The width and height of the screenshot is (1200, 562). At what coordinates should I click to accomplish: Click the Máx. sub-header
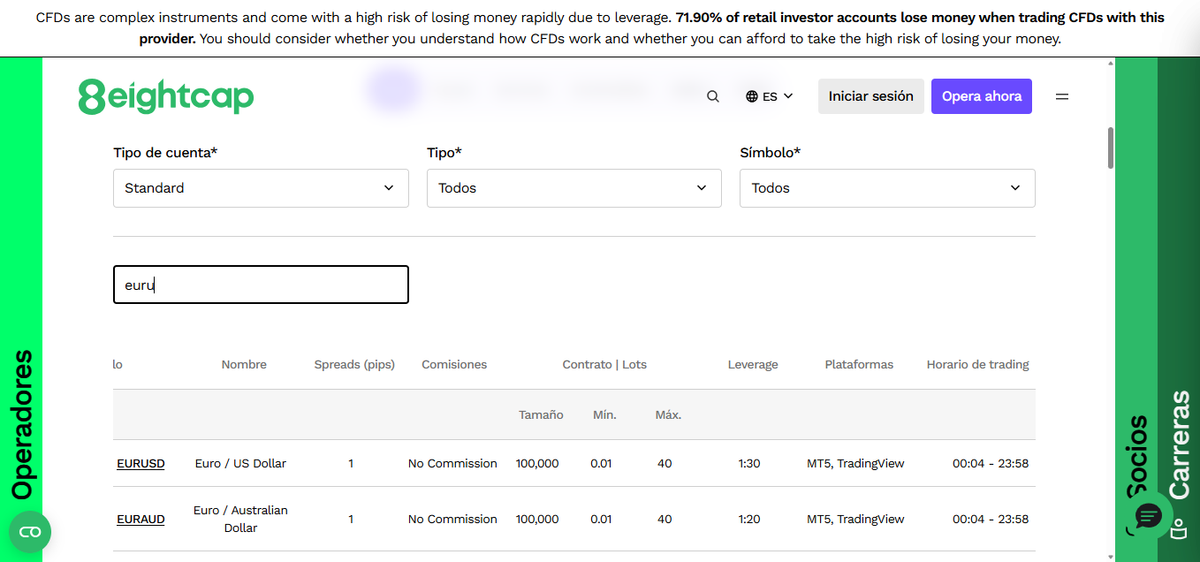(x=668, y=415)
